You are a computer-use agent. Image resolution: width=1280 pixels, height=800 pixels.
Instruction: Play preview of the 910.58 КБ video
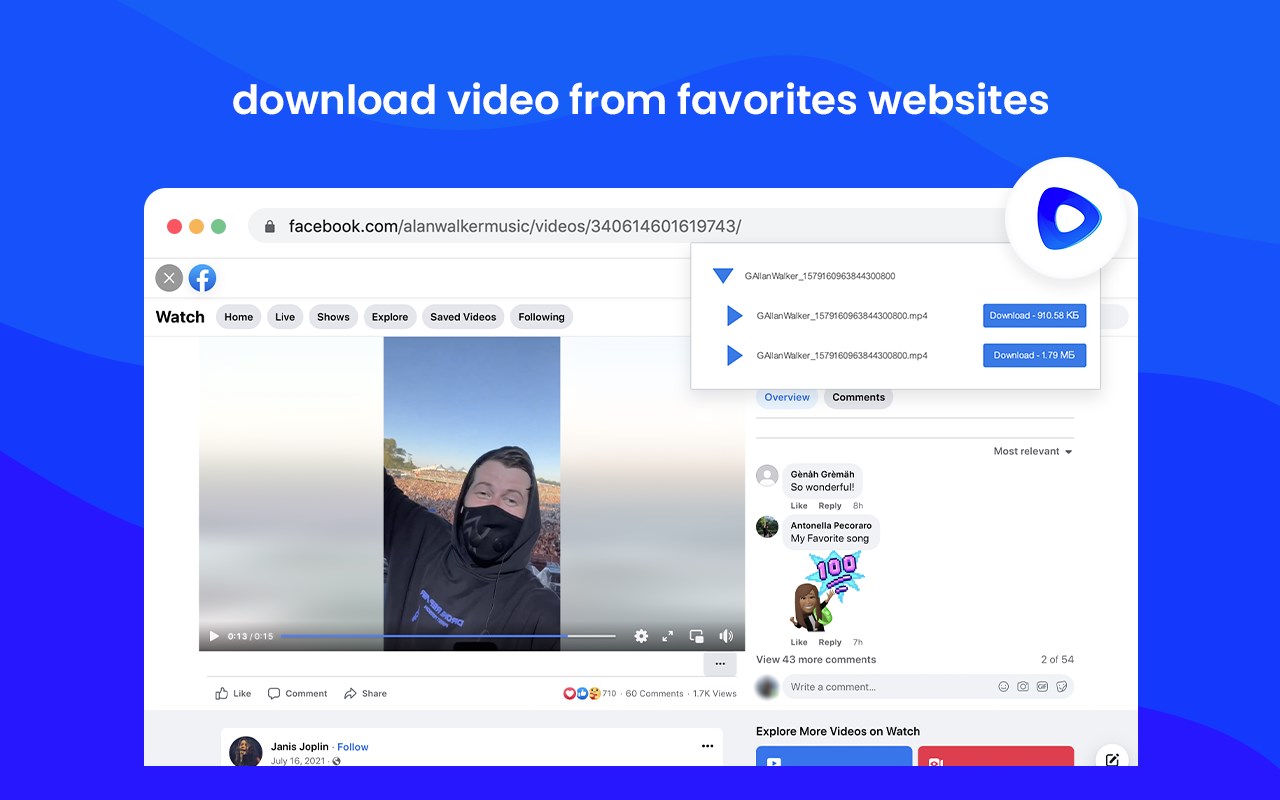735,316
